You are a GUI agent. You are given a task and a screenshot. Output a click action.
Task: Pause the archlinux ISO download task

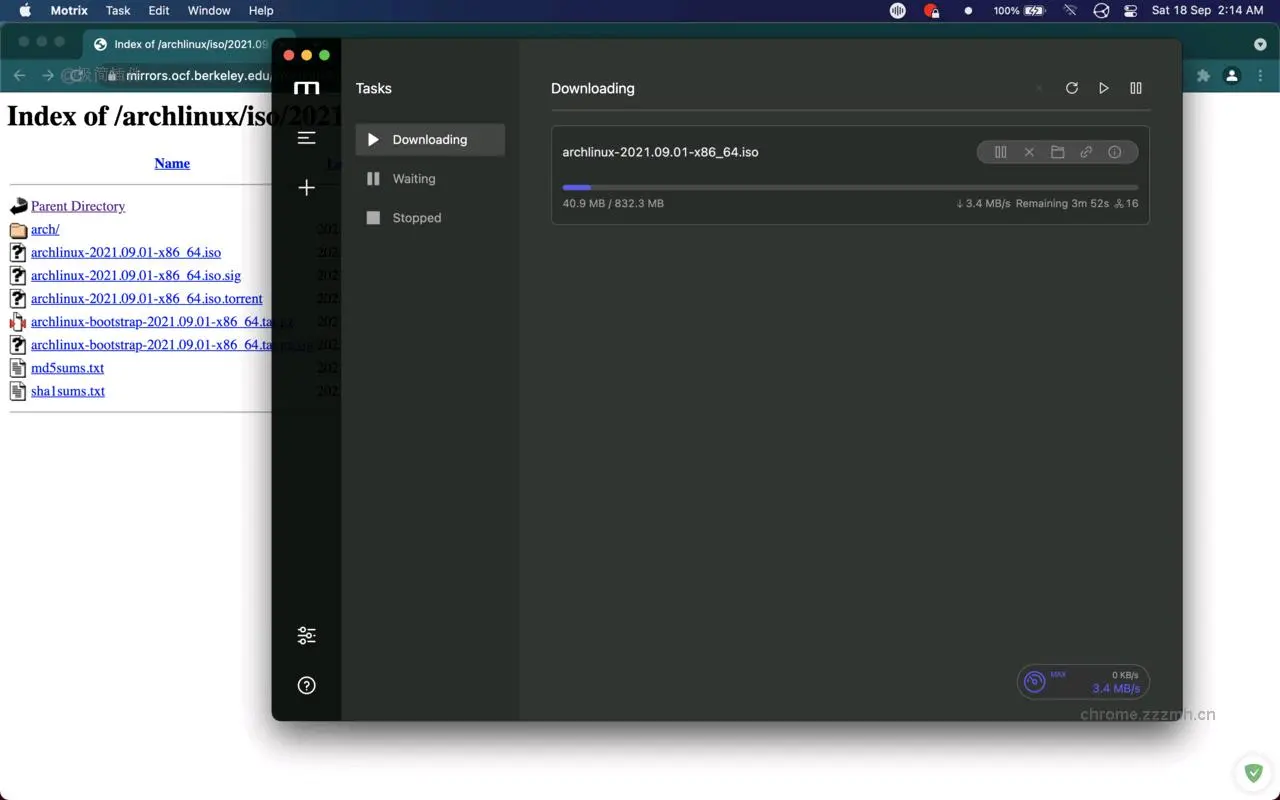(x=1000, y=152)
